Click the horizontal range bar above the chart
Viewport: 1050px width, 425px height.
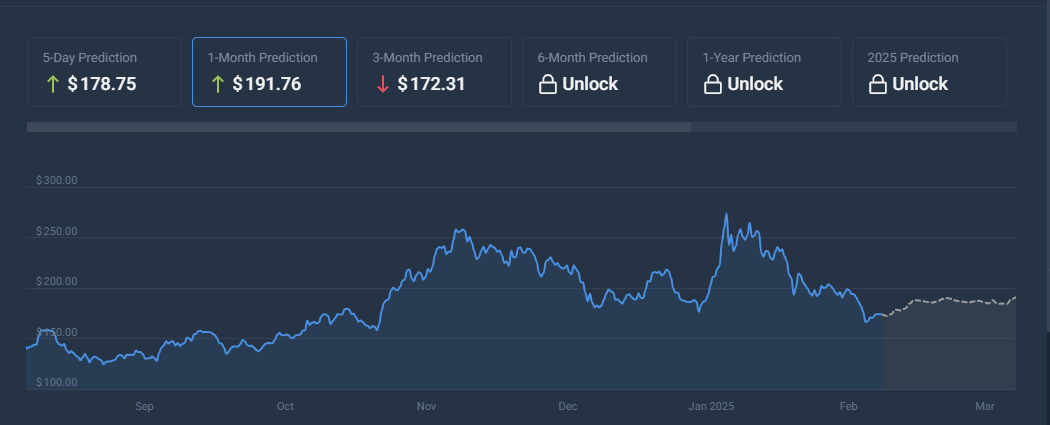pyautogui.click(x=522, y=127)
